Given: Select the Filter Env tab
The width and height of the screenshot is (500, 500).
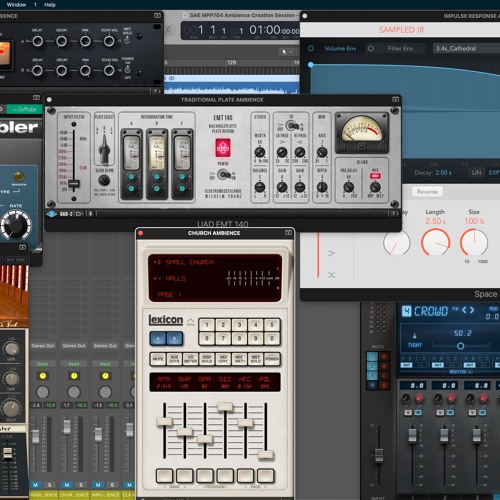Looking at the screenshot, I should (x=400, y=48).
